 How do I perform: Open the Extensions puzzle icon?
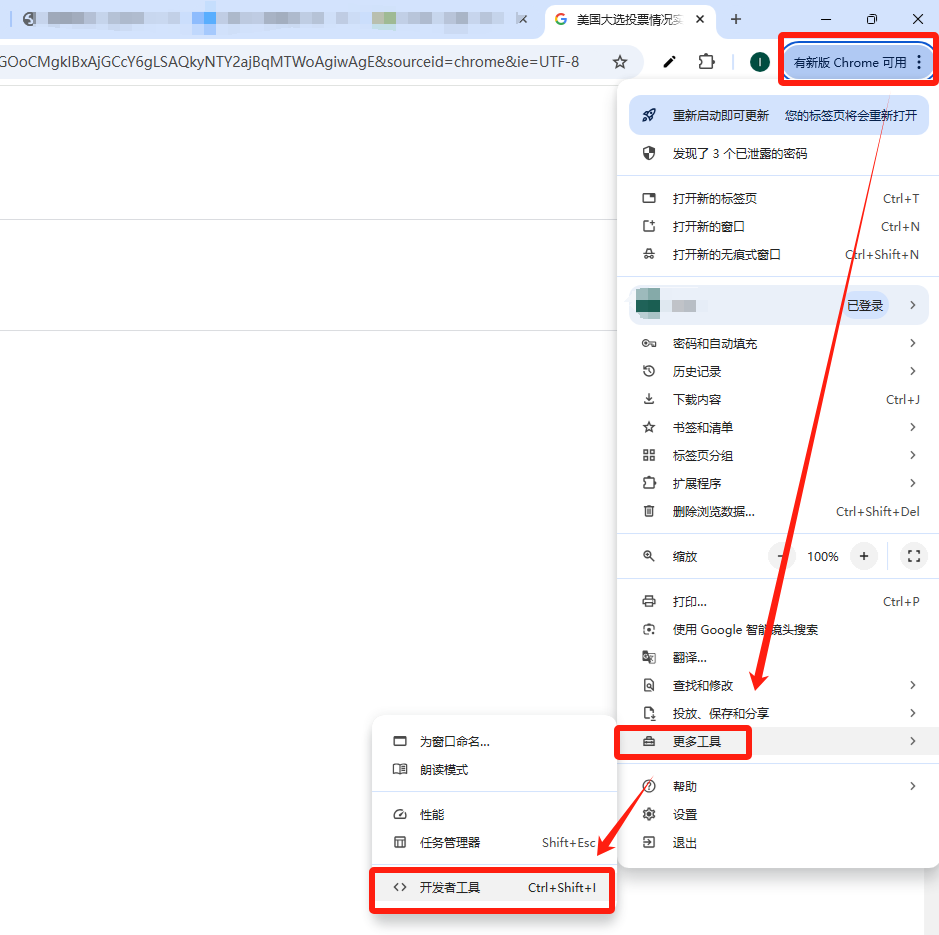(x=706, y=62)
